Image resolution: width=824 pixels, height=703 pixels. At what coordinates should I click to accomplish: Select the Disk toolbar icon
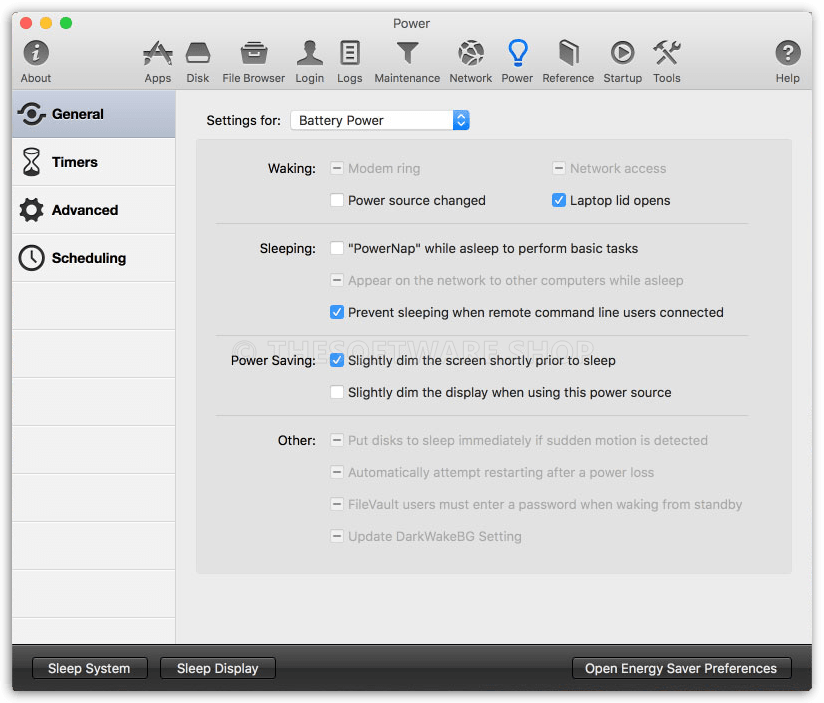coord(197,60)
